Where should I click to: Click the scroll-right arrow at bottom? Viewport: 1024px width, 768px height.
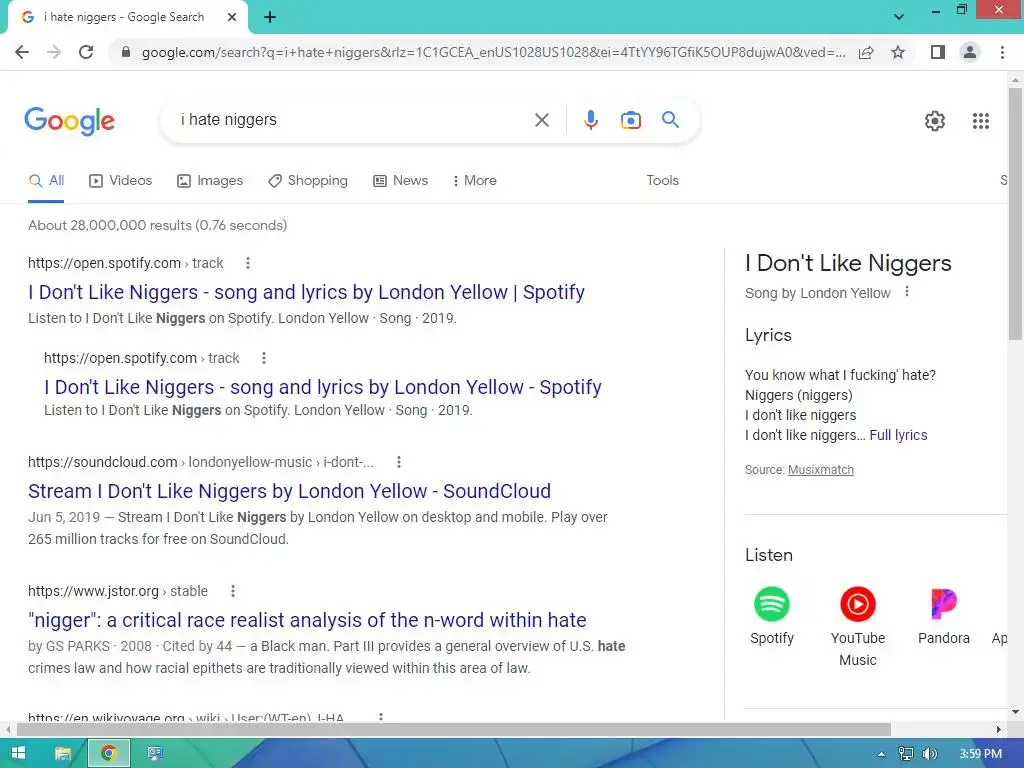tap(999, 729)
